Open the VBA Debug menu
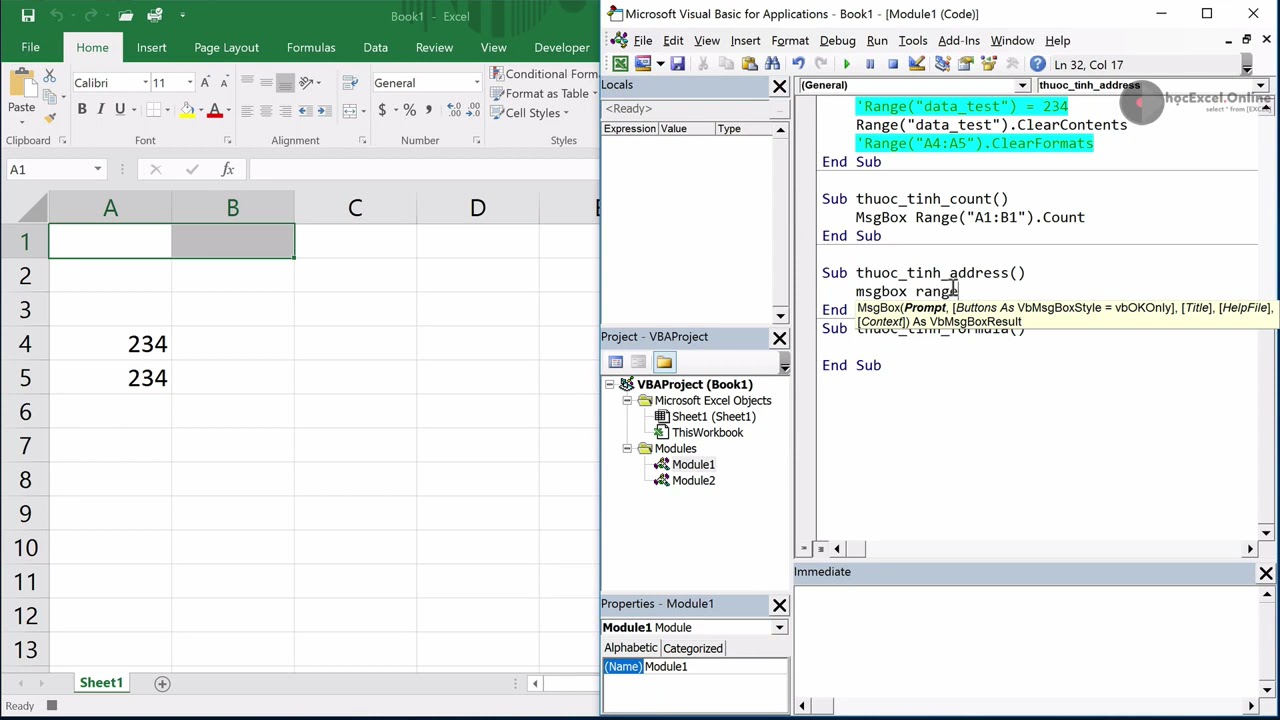This screenshot has width=1280, height=720. tap(837, 41)
